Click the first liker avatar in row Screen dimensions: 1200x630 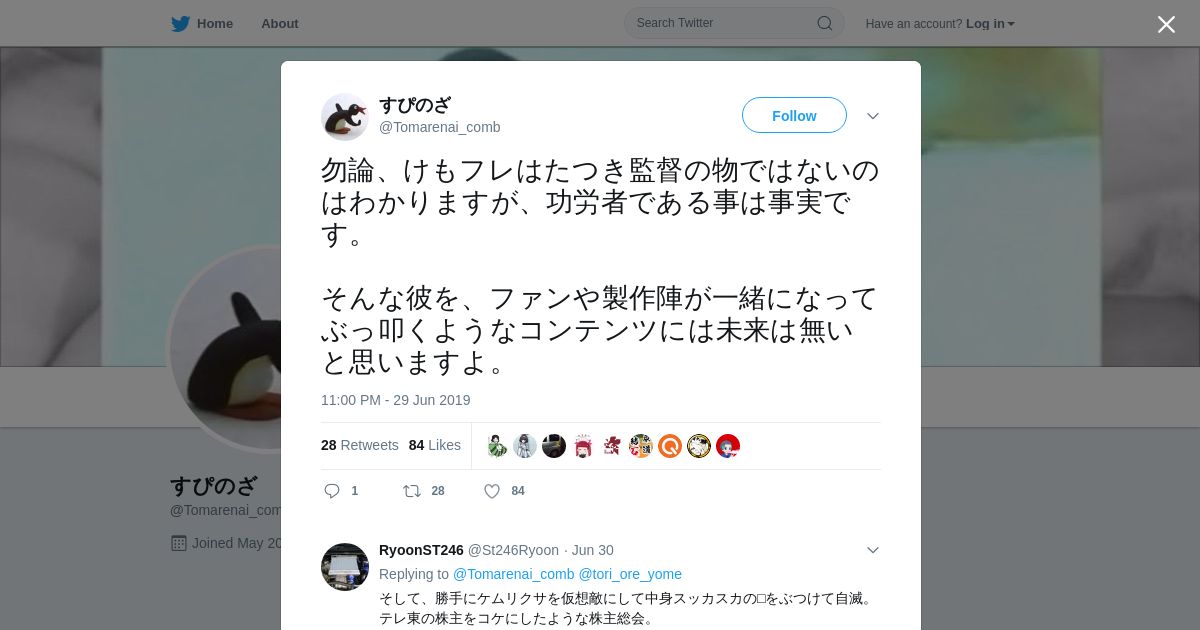(x=497, y=446)
